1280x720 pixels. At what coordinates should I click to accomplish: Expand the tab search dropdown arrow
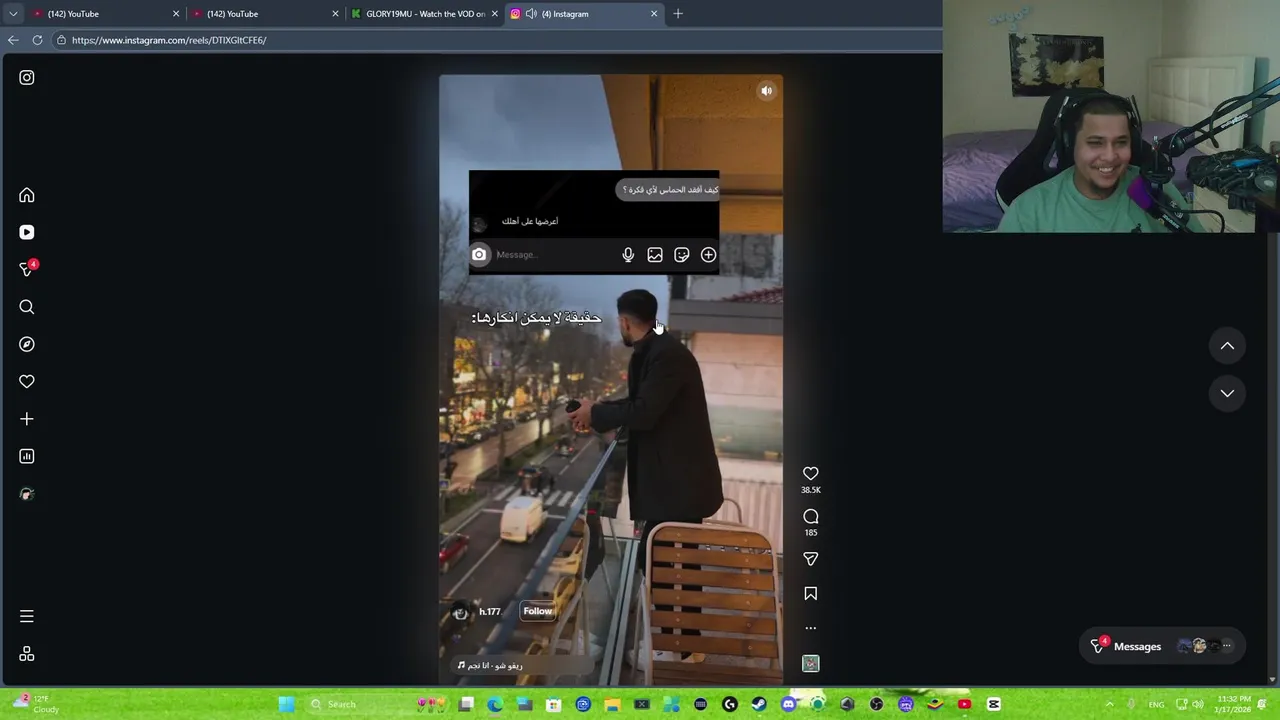pyautogui.click(x=13, y=14)
